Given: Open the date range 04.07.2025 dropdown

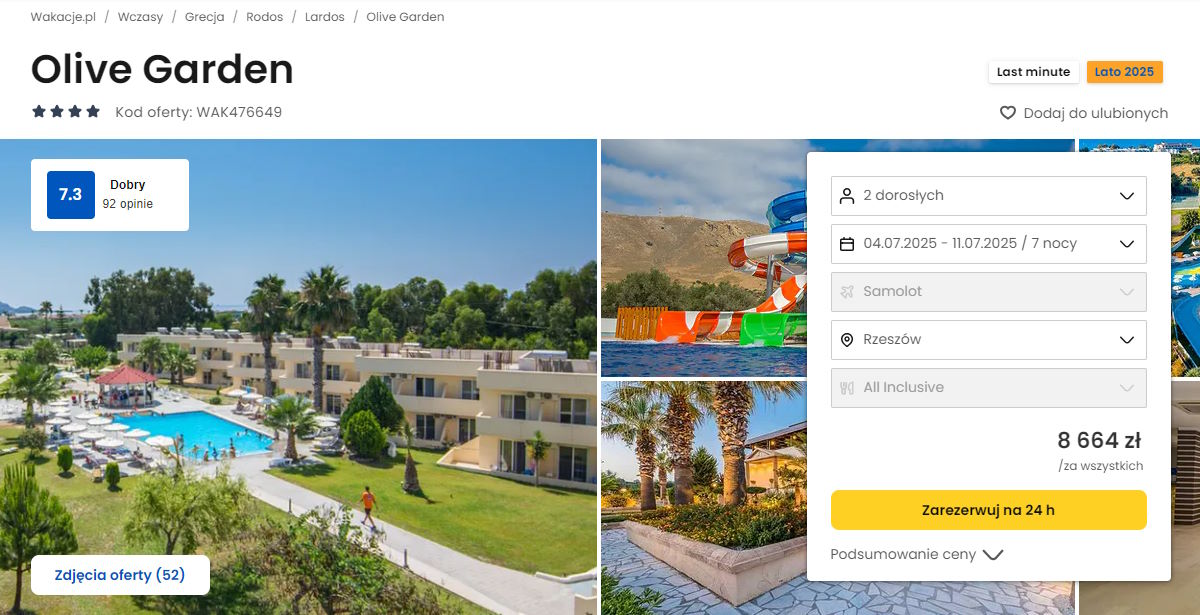Looking at the screenshot, I should pos(988,243).
